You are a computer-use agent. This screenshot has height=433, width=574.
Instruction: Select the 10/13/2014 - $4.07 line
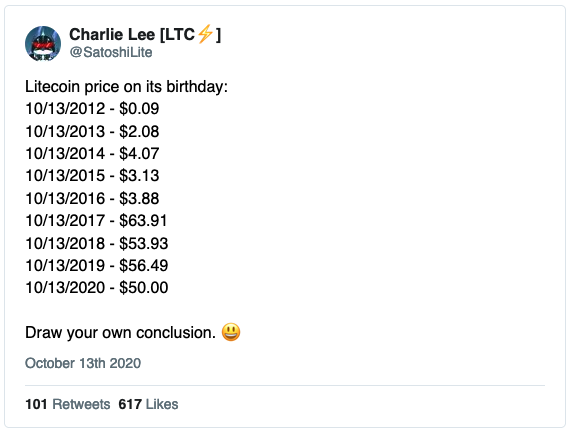pos(92,153)
